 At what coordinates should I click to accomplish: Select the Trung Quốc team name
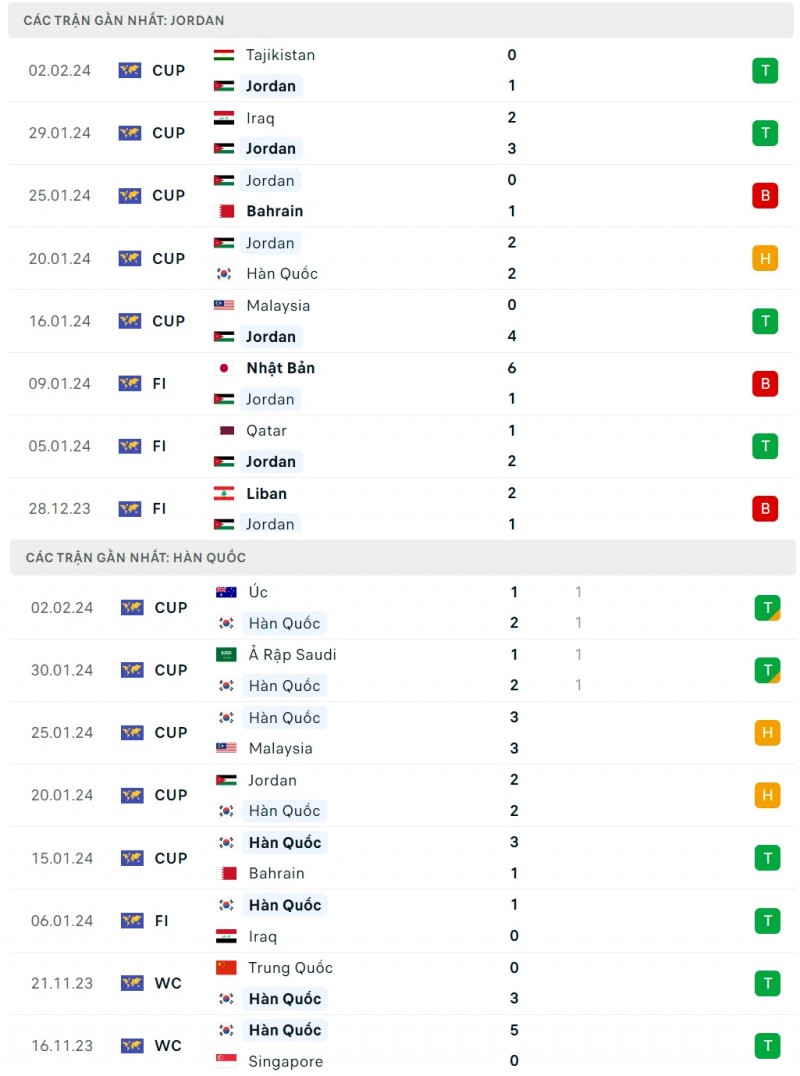point(290,967)
